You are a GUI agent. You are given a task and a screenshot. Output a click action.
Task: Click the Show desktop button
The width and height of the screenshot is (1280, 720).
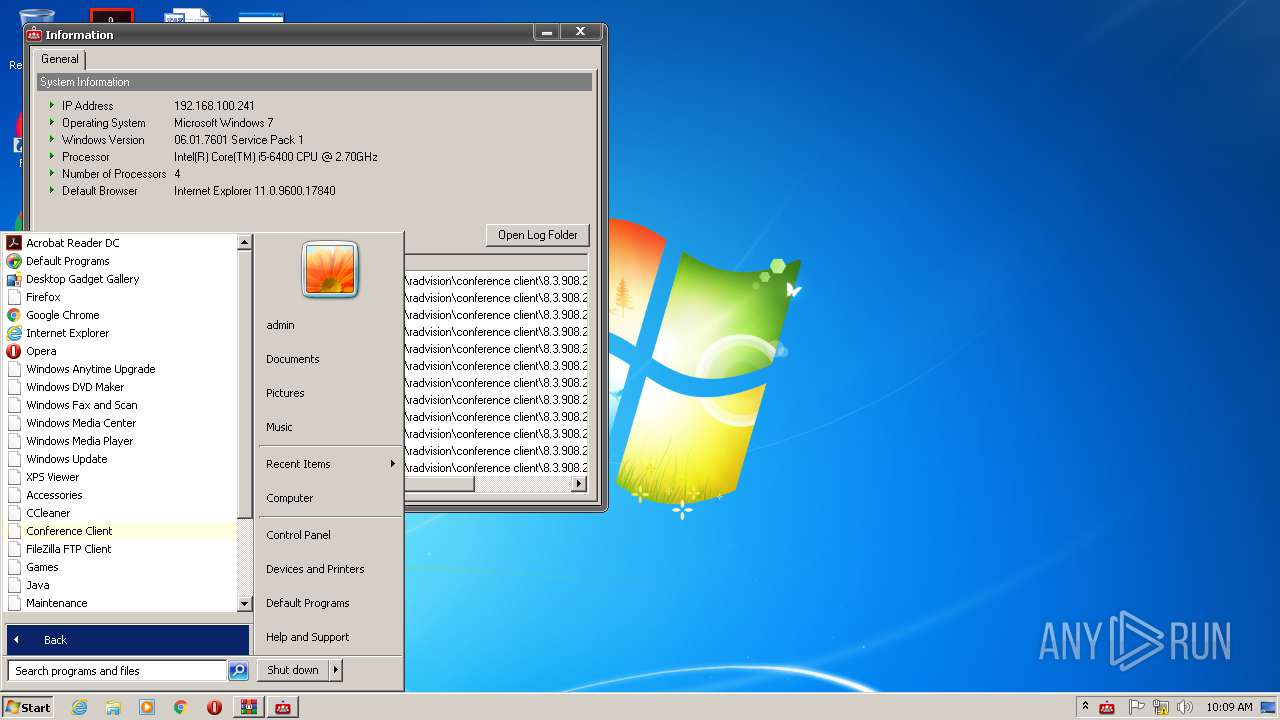(x=1268, y=707)
